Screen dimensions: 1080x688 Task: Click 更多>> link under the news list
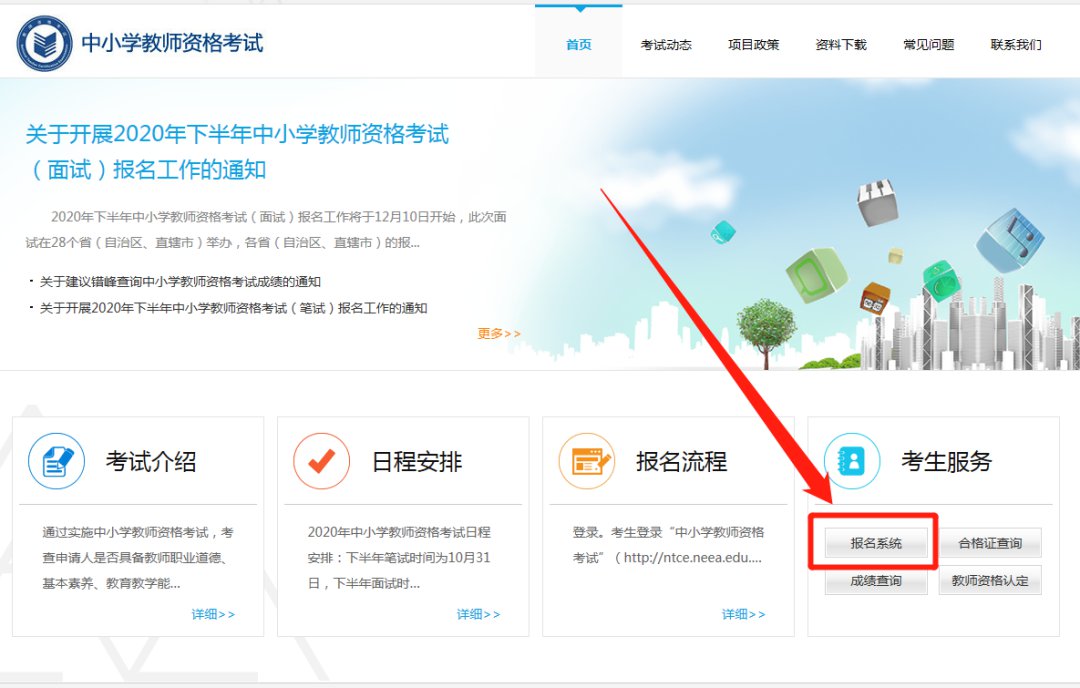[x=499, y=334]
